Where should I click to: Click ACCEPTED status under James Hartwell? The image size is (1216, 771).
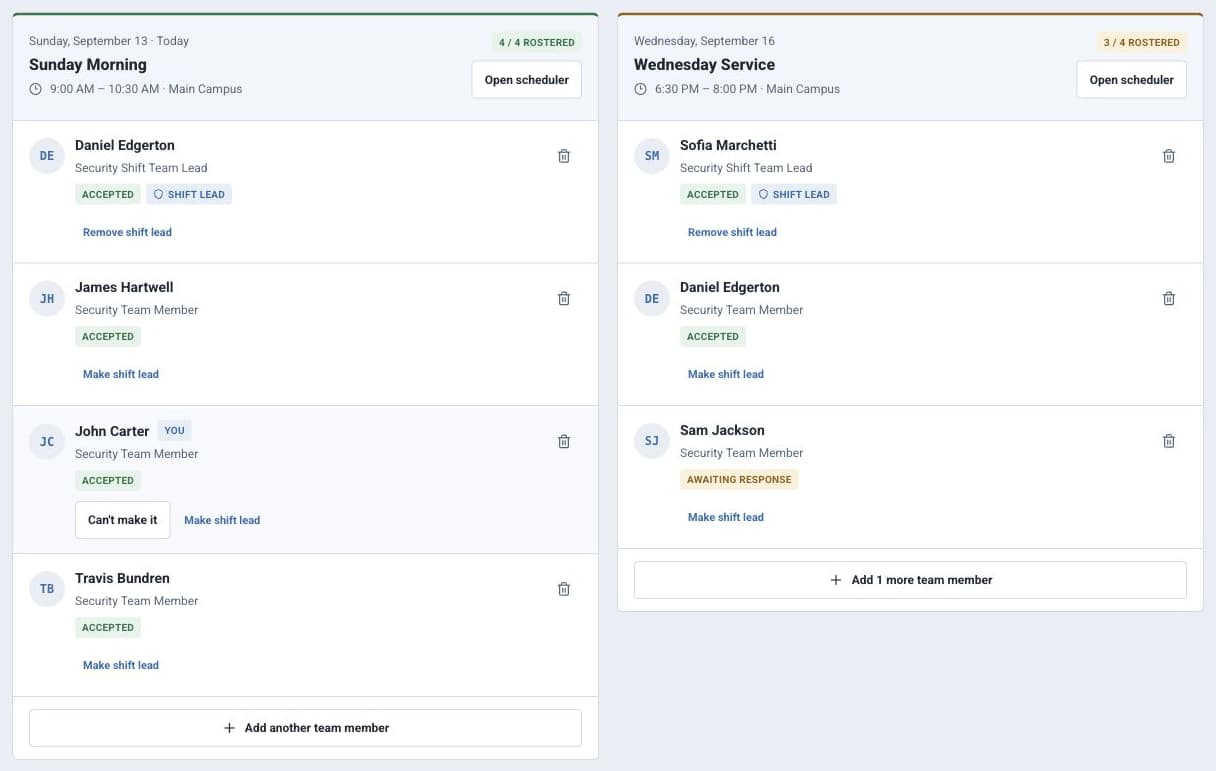(x=108, y=337)
